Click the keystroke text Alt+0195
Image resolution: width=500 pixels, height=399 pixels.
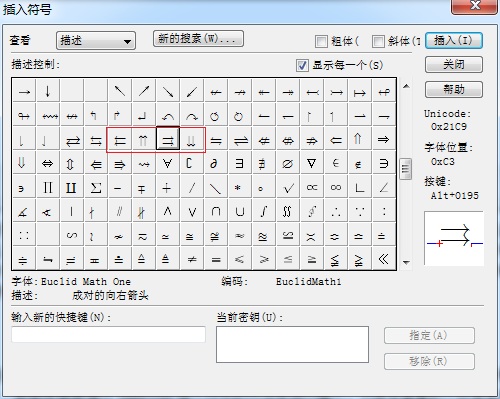454,196
